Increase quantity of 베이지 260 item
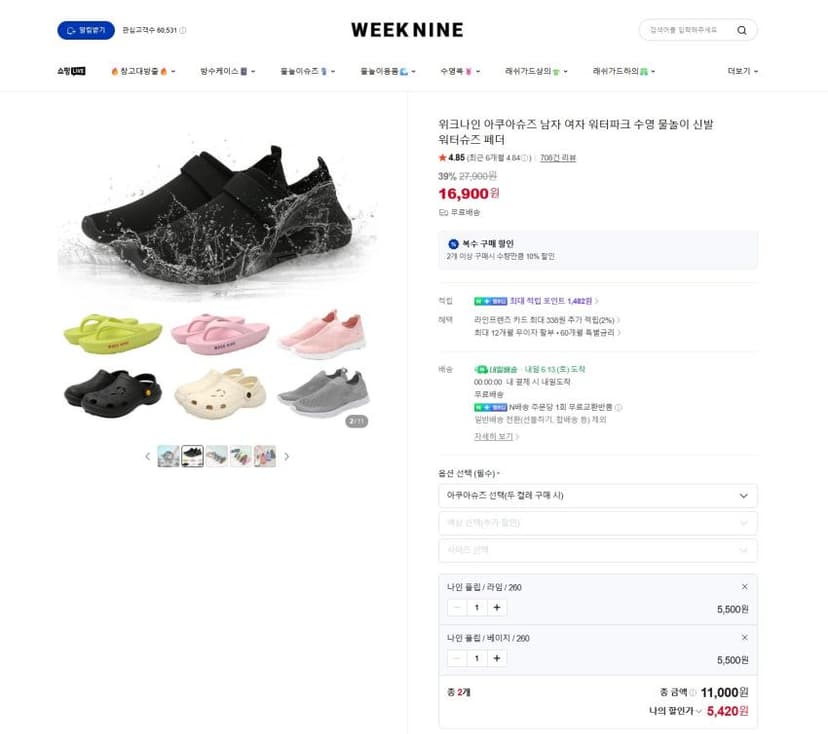Viewport: 828px width, 734px height. click(497, 658)
